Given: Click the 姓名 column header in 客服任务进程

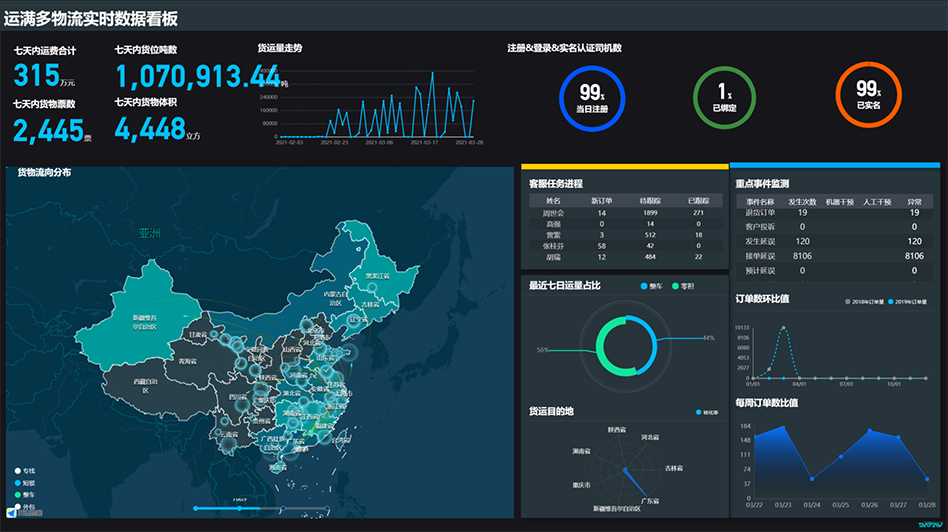Looking at the screenshot, I should tap(553, 200).
